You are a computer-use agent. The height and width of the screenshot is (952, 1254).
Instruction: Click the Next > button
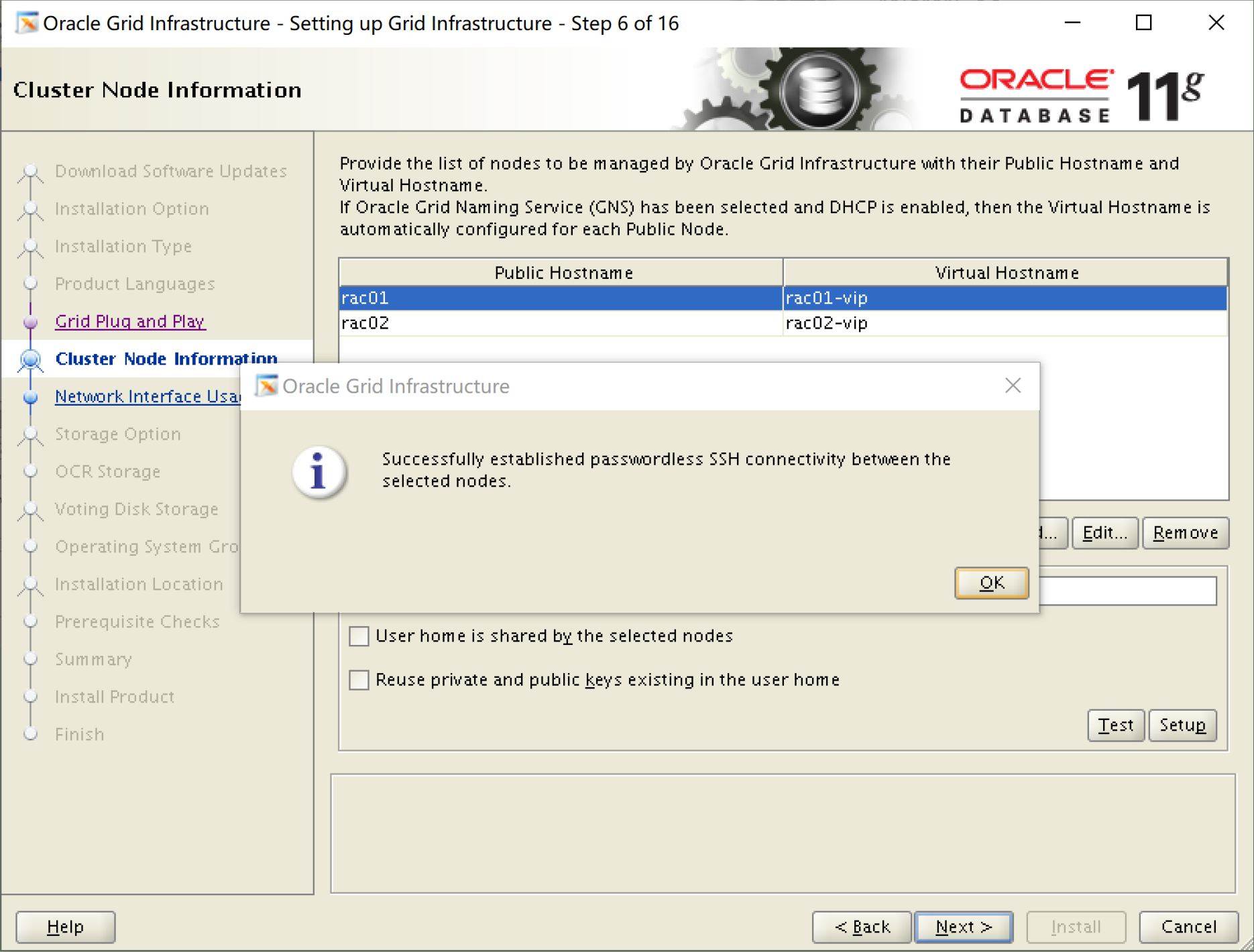point(964,927)
